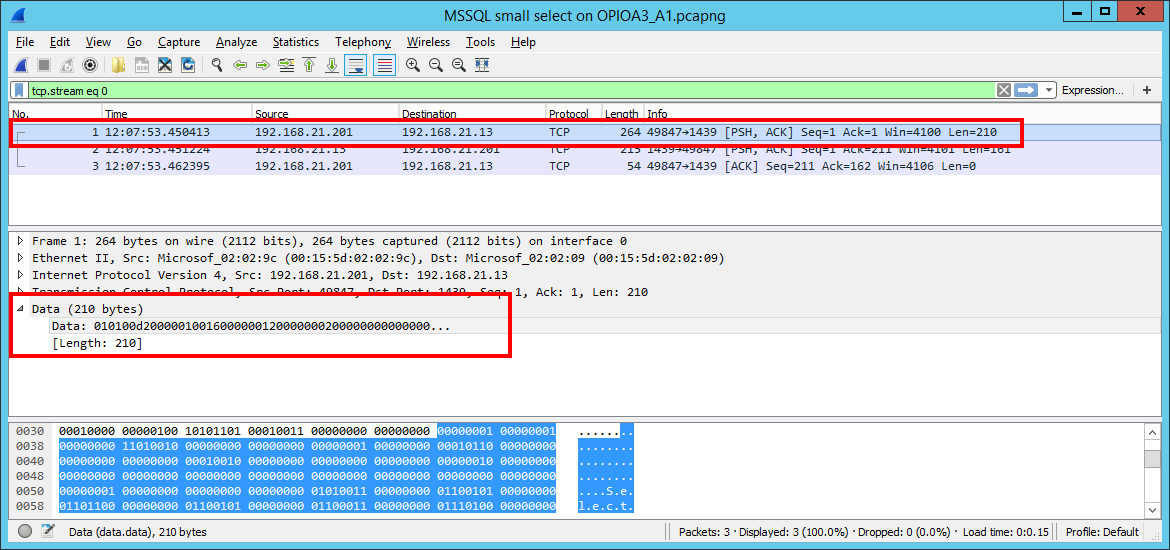
Task: Select packet 3 with Ack=162
Action: click(x=586, y=166)
